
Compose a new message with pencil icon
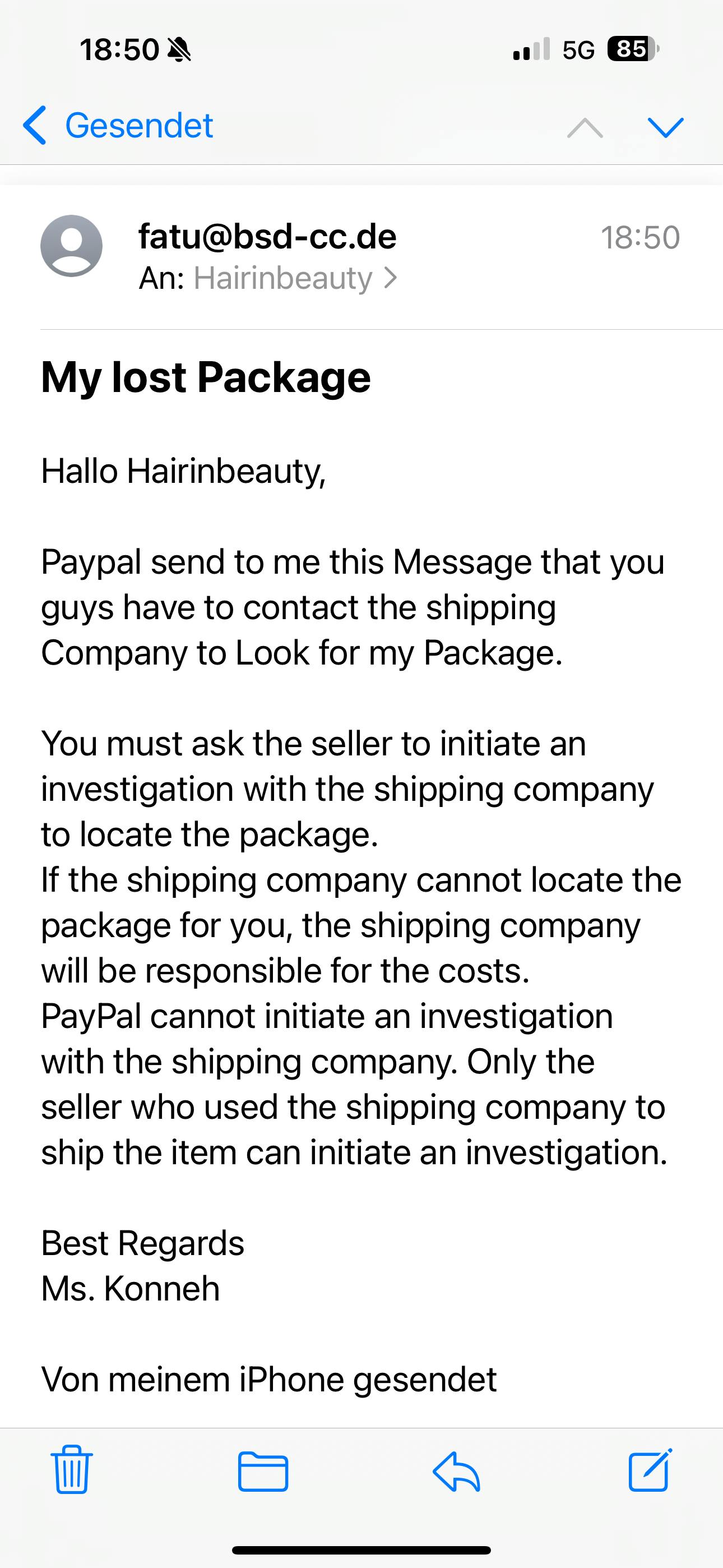click(x=650, y=1469)
